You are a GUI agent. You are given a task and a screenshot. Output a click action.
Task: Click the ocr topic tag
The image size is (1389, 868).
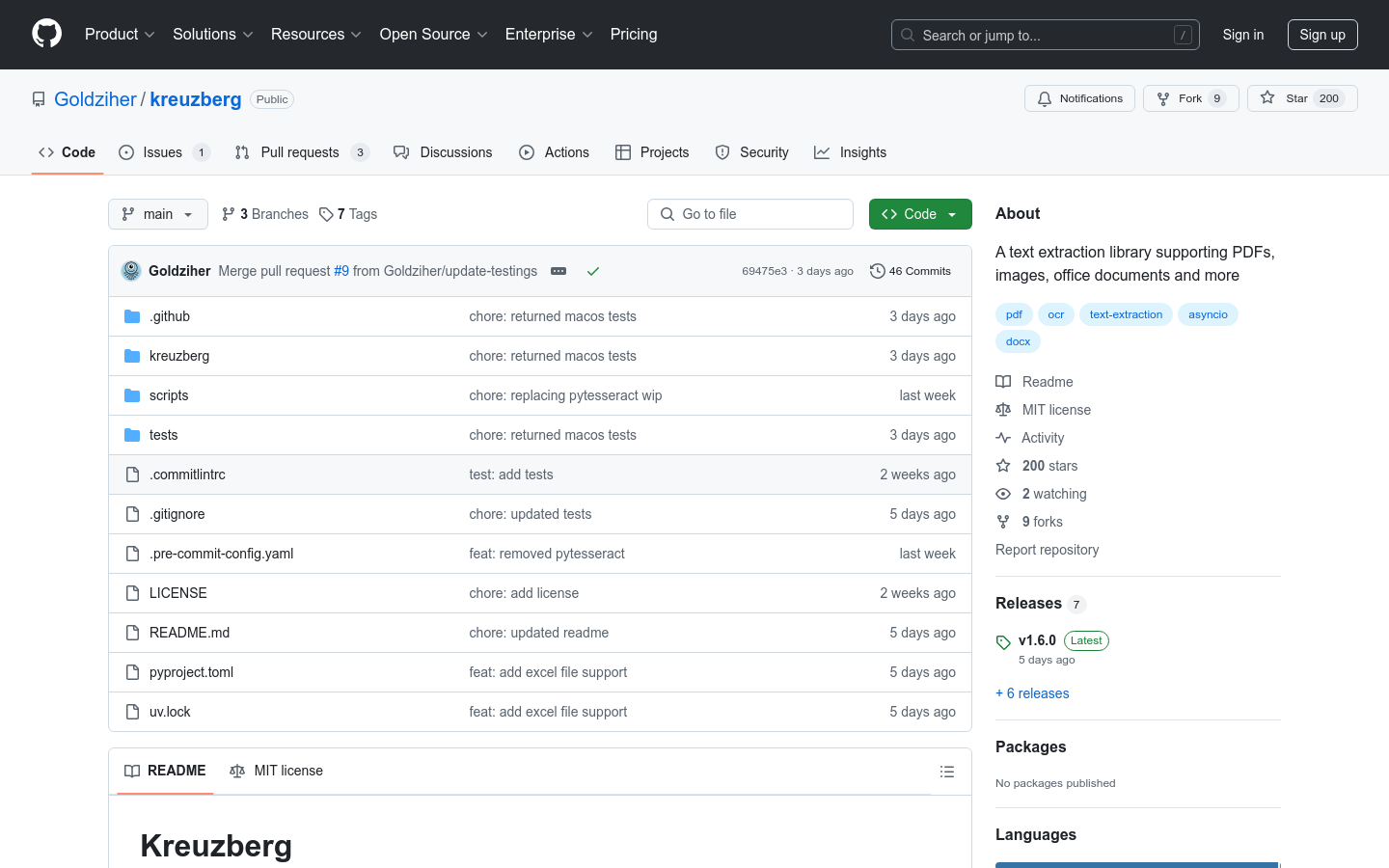[1056, 314]
